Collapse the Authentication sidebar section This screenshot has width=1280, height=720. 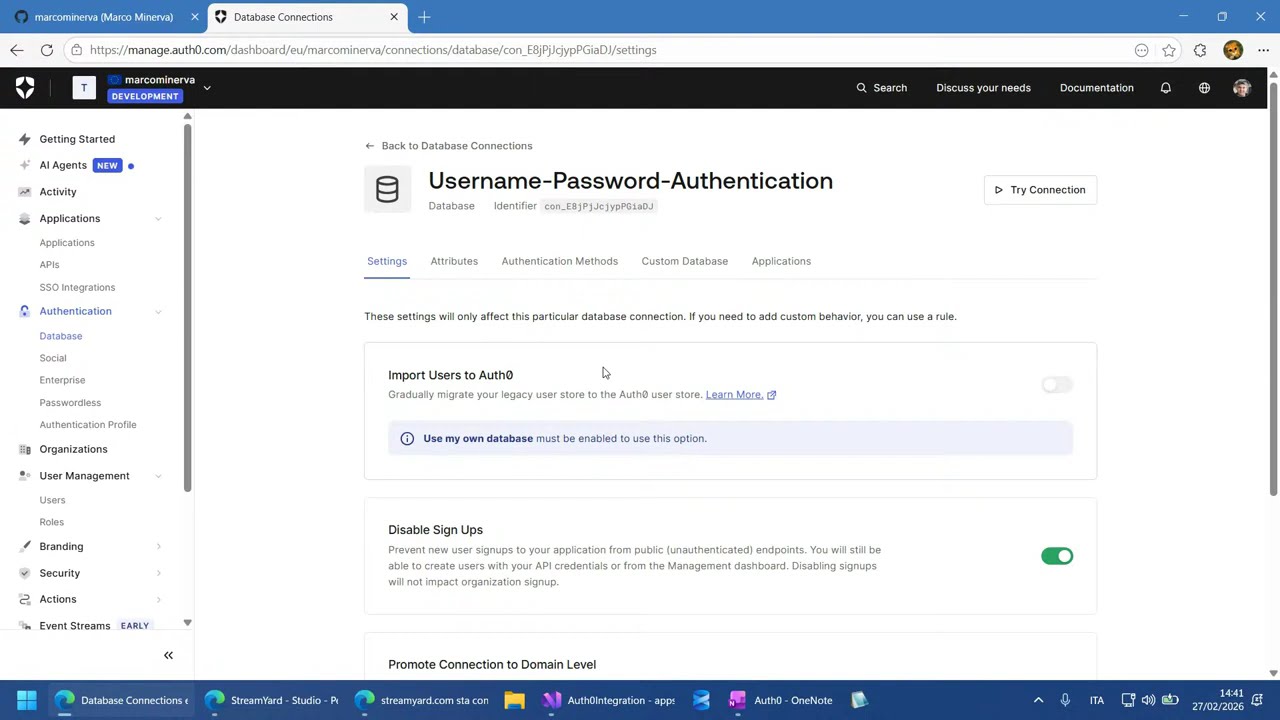tap(158, 312)
